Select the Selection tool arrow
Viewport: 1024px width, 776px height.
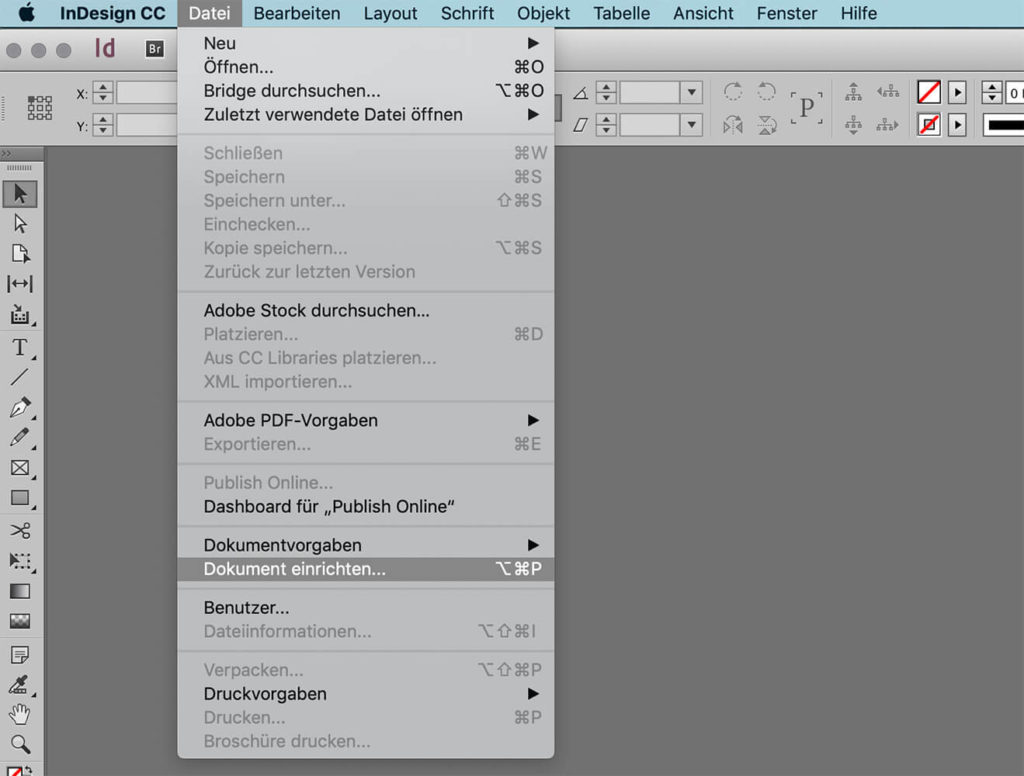tap(20, 194)
